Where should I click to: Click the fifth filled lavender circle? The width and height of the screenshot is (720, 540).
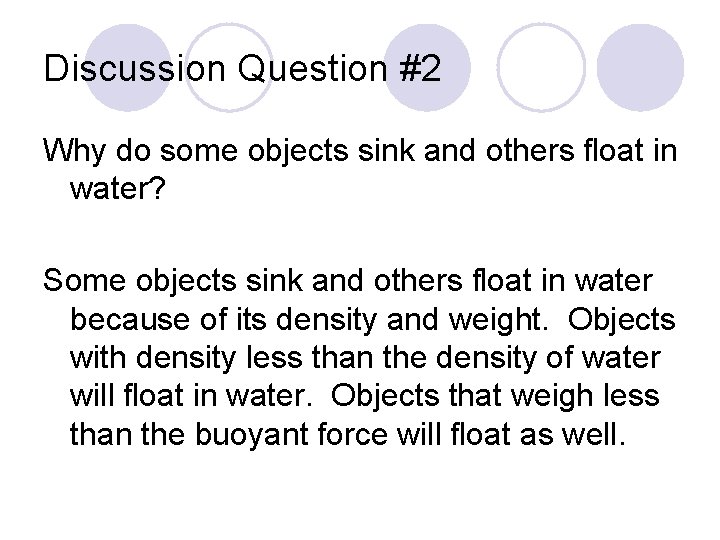coord(640,68)
